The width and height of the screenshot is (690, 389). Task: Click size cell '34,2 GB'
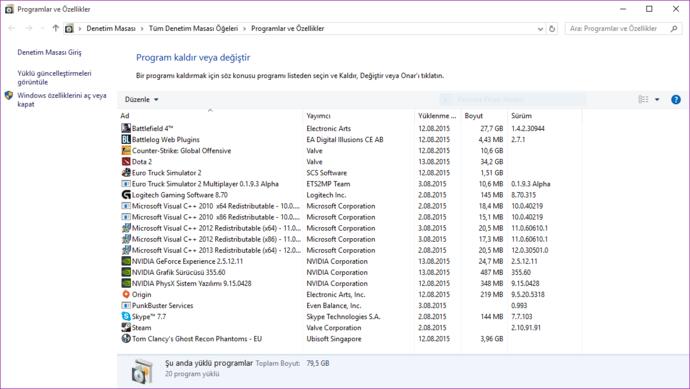click(492, 161)
